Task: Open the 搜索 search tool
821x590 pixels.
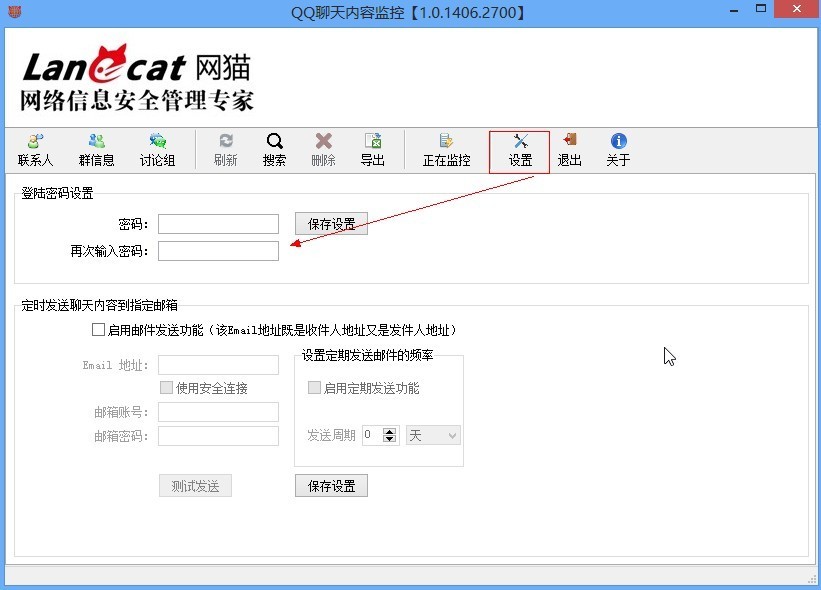Action: click(274, 151)
